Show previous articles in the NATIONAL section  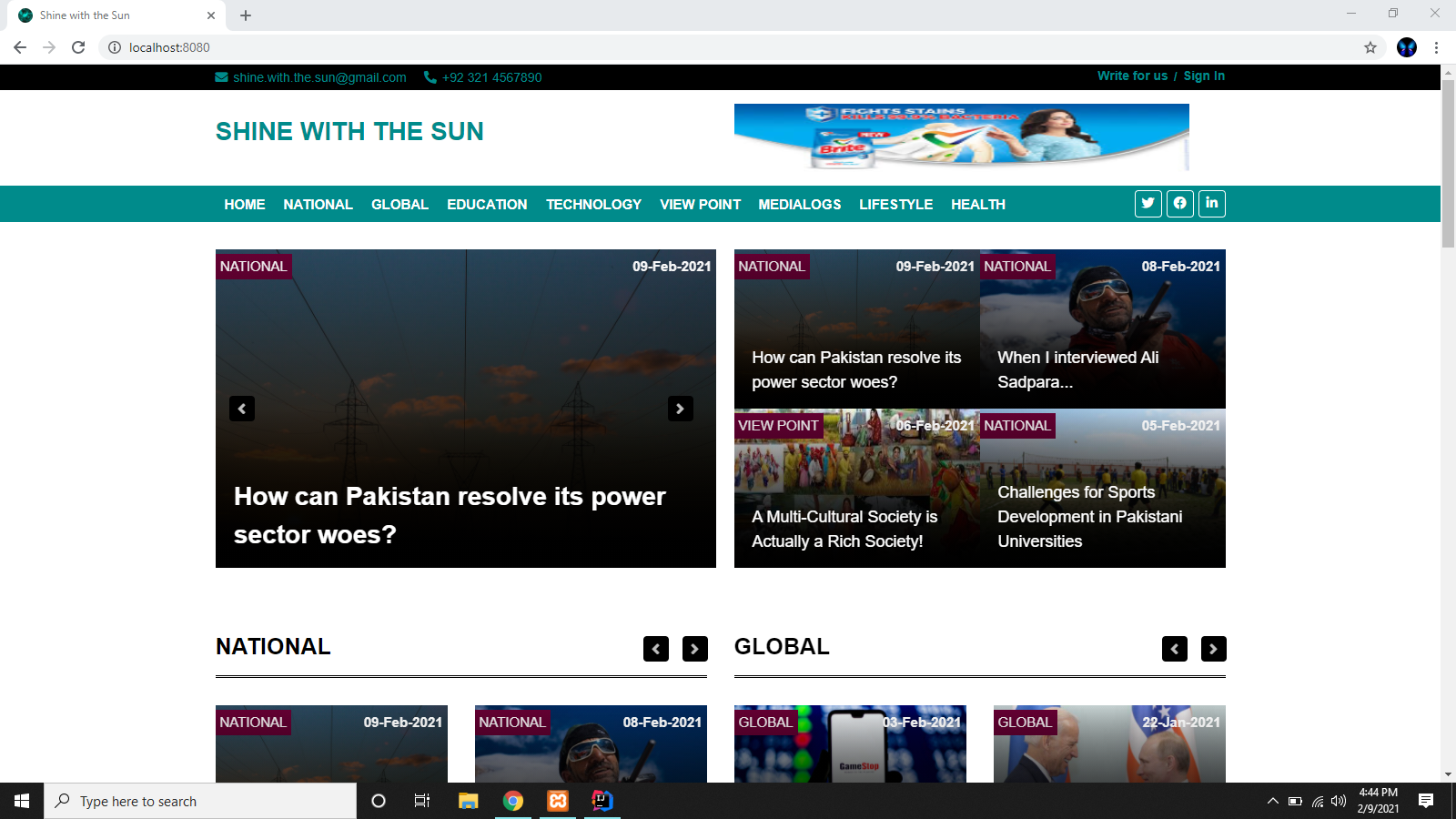pos(656,649)
